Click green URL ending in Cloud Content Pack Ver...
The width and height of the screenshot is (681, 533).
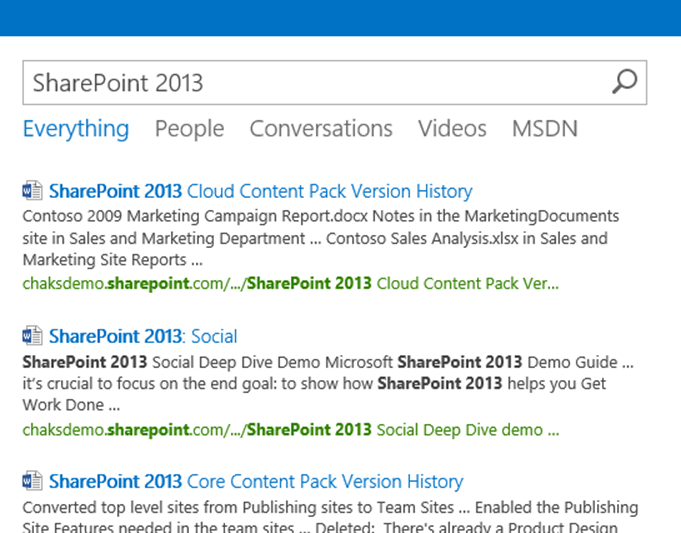(290, 283)
